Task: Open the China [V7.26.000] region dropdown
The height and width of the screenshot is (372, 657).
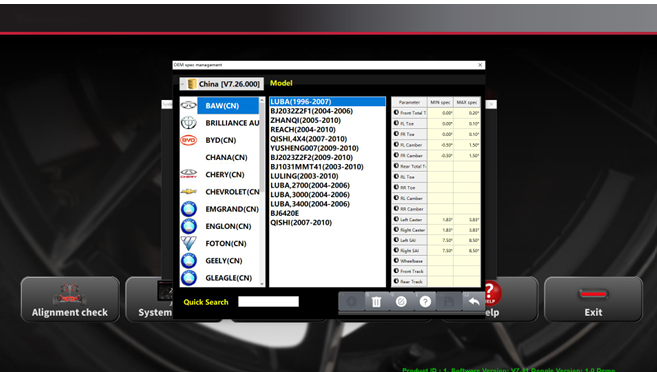Action: (222, 84)
